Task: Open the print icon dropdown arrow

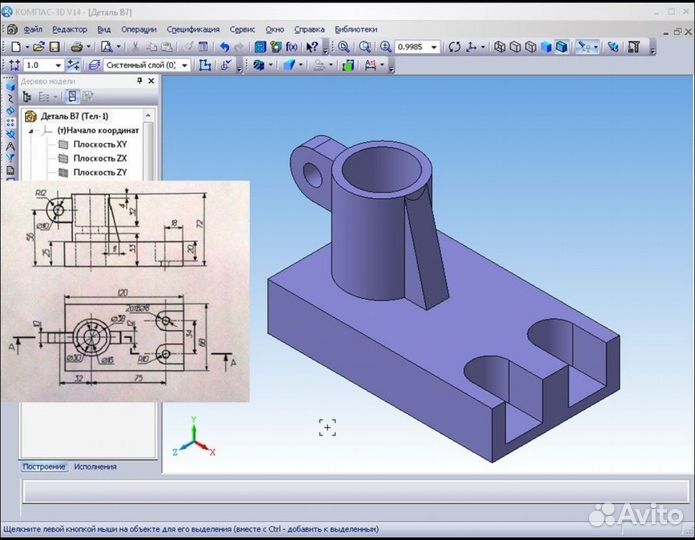Action: click(89, 47)
